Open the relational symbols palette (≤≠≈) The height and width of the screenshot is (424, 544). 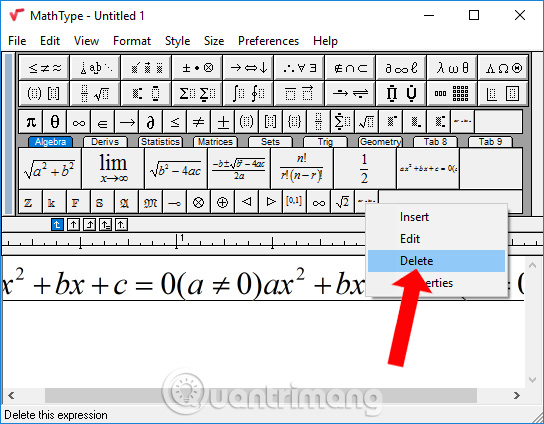(x=44, y=68)
